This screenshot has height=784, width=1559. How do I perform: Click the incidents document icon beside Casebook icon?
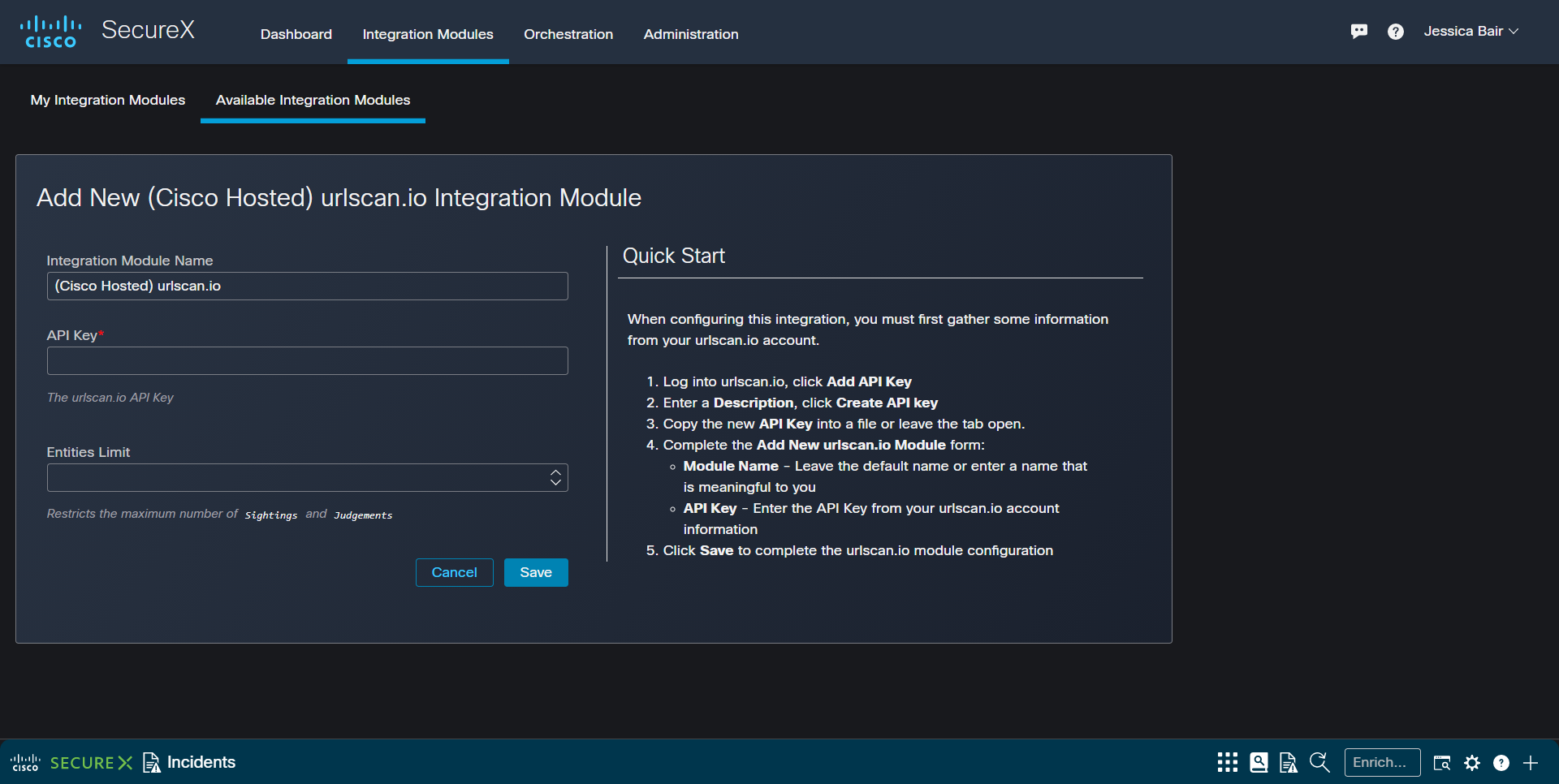click(x=1288, y=762)
